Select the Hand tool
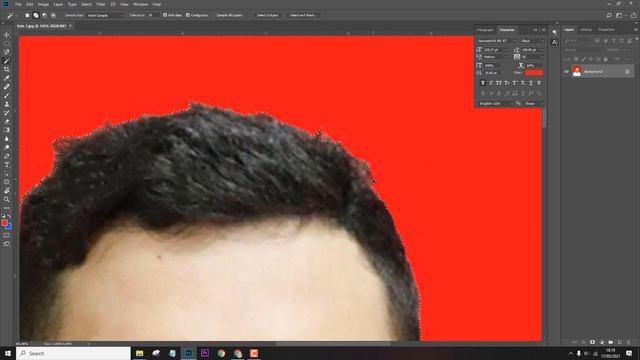This screenshot has width=640, height=360. (x=7, y=191)
